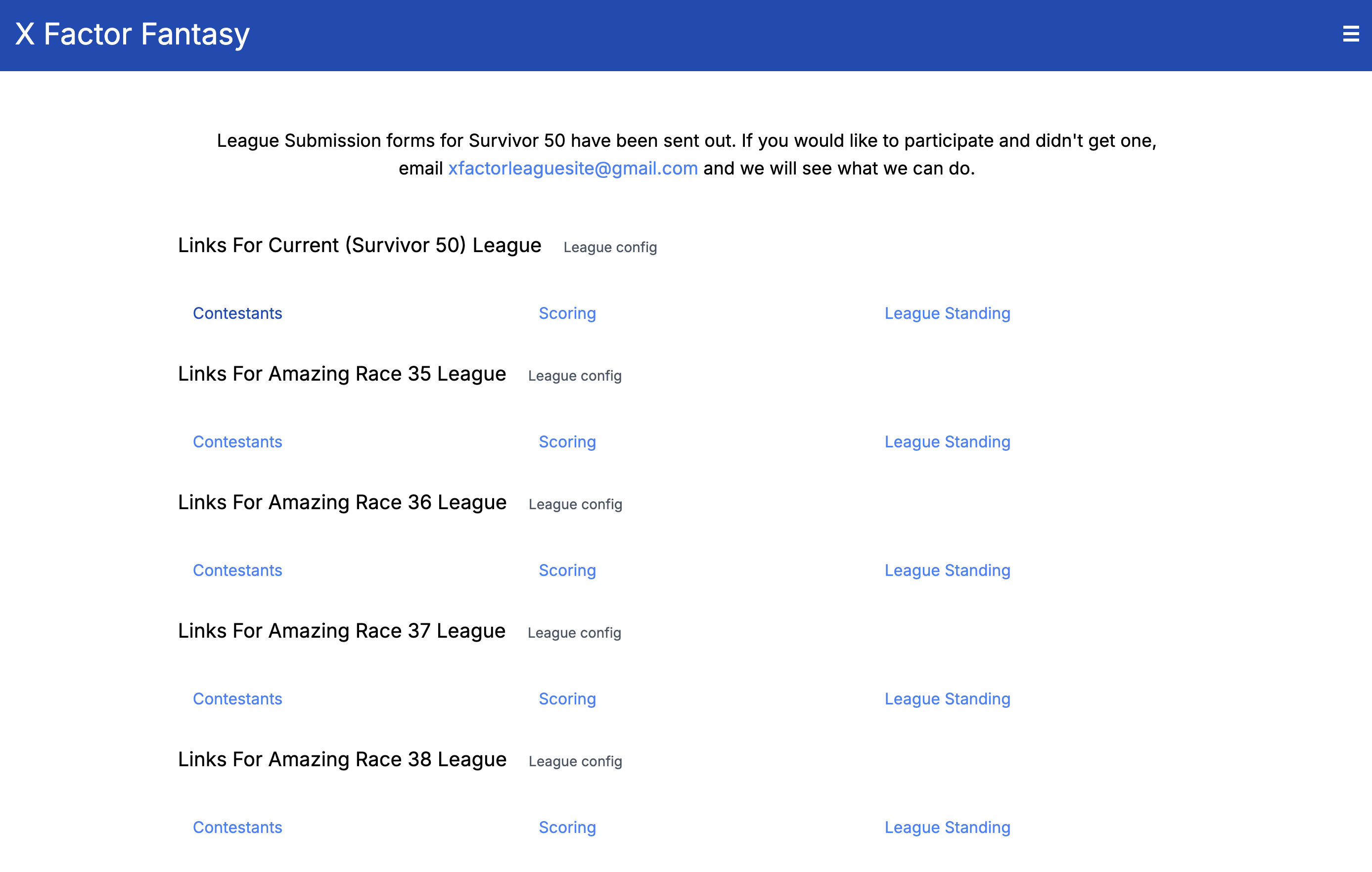Open League config for Amazing Race 35

[x=574, y=376]
